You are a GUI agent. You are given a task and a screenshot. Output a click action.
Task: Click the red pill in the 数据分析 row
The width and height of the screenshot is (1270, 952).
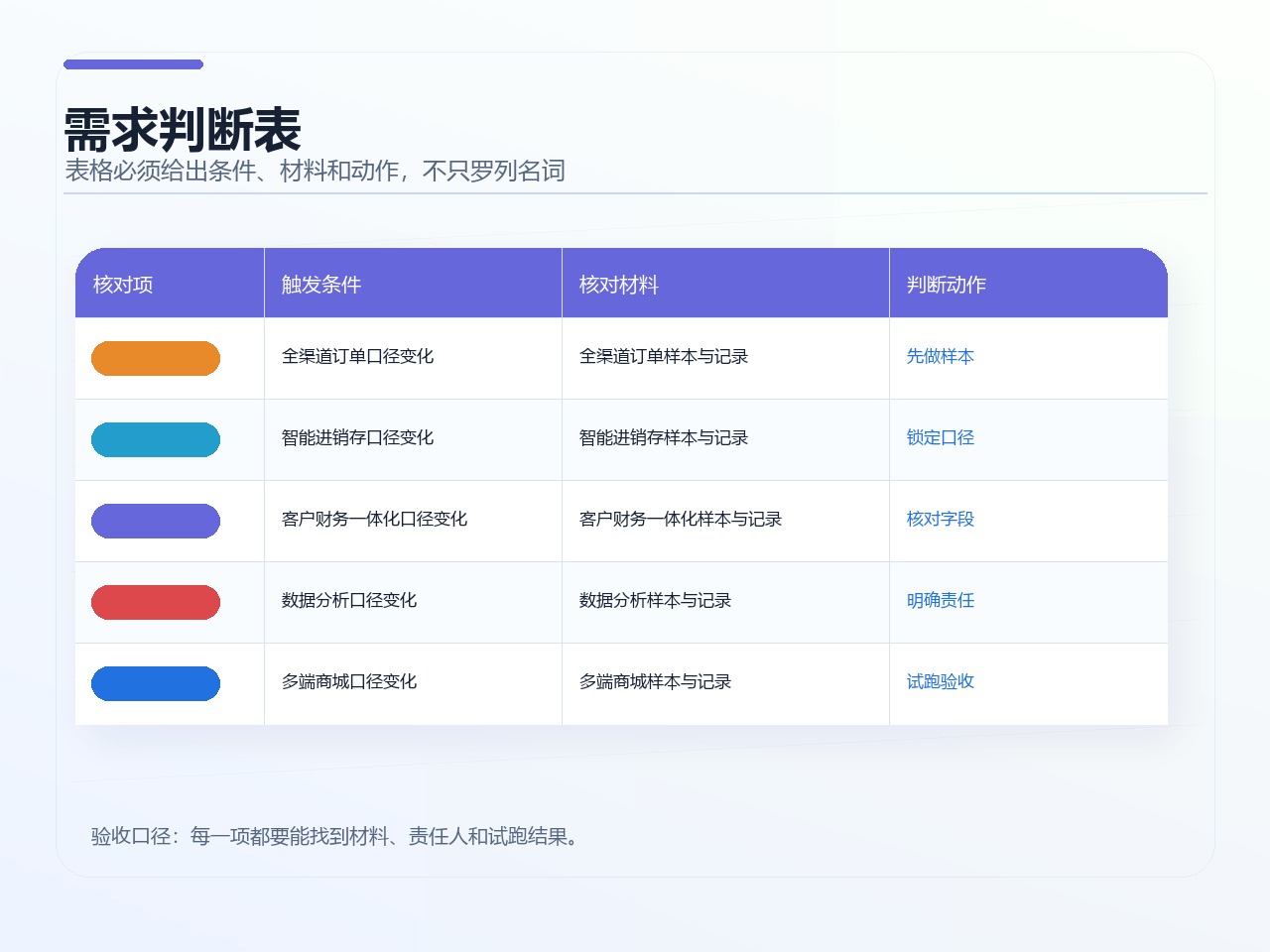pyautogui.click(x=156, y=602)
